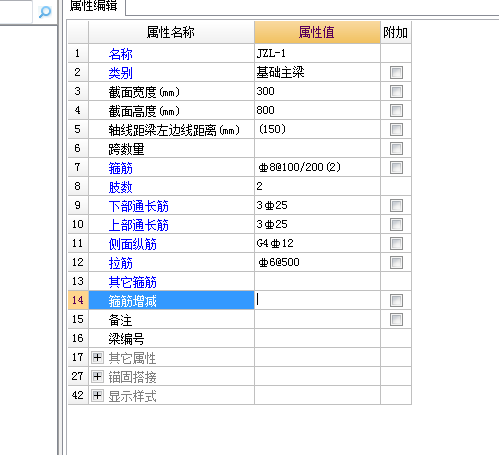Select the 截面高度(mm) property label

(x=144, y=111)
